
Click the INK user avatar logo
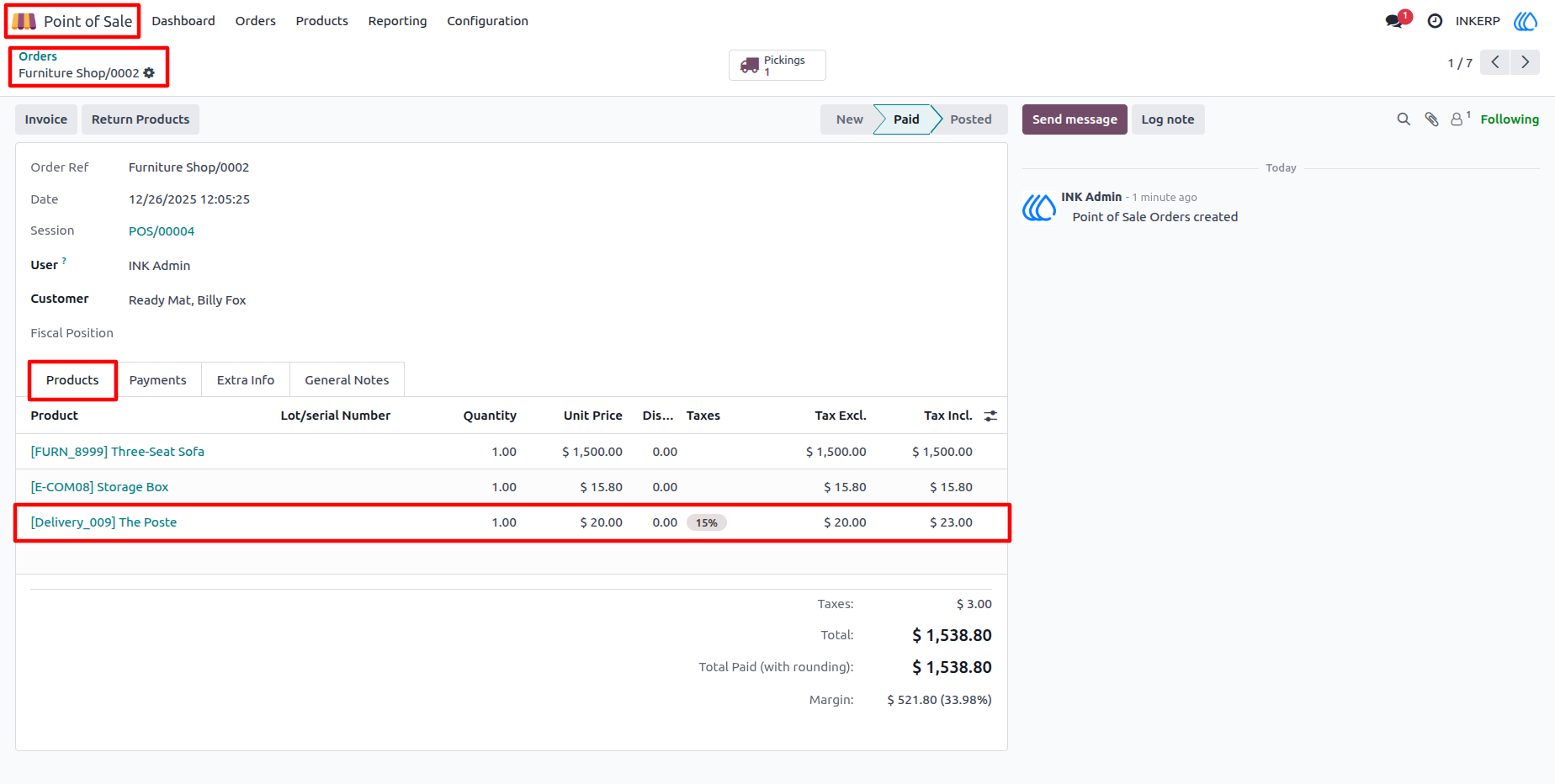pyautogui.click(x=1526, y=21)
